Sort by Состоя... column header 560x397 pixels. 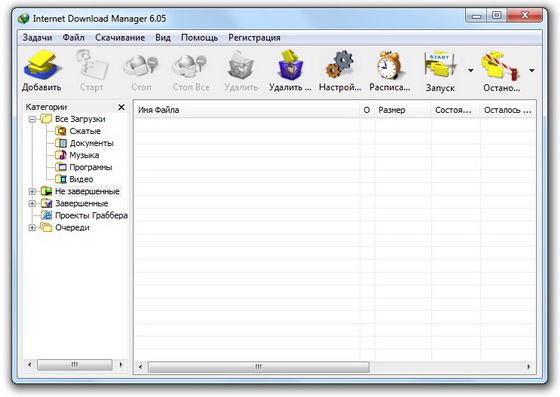click(456, 110)
